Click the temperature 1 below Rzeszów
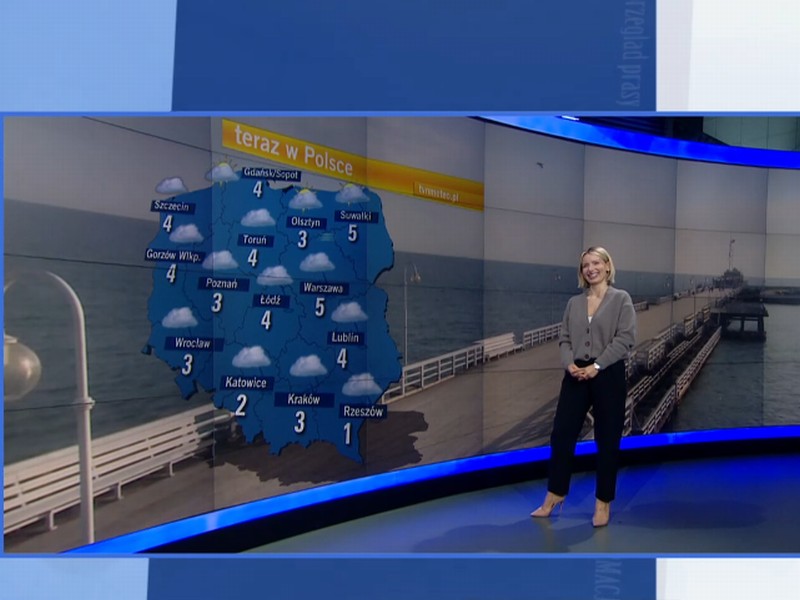 tap(348, 434)
